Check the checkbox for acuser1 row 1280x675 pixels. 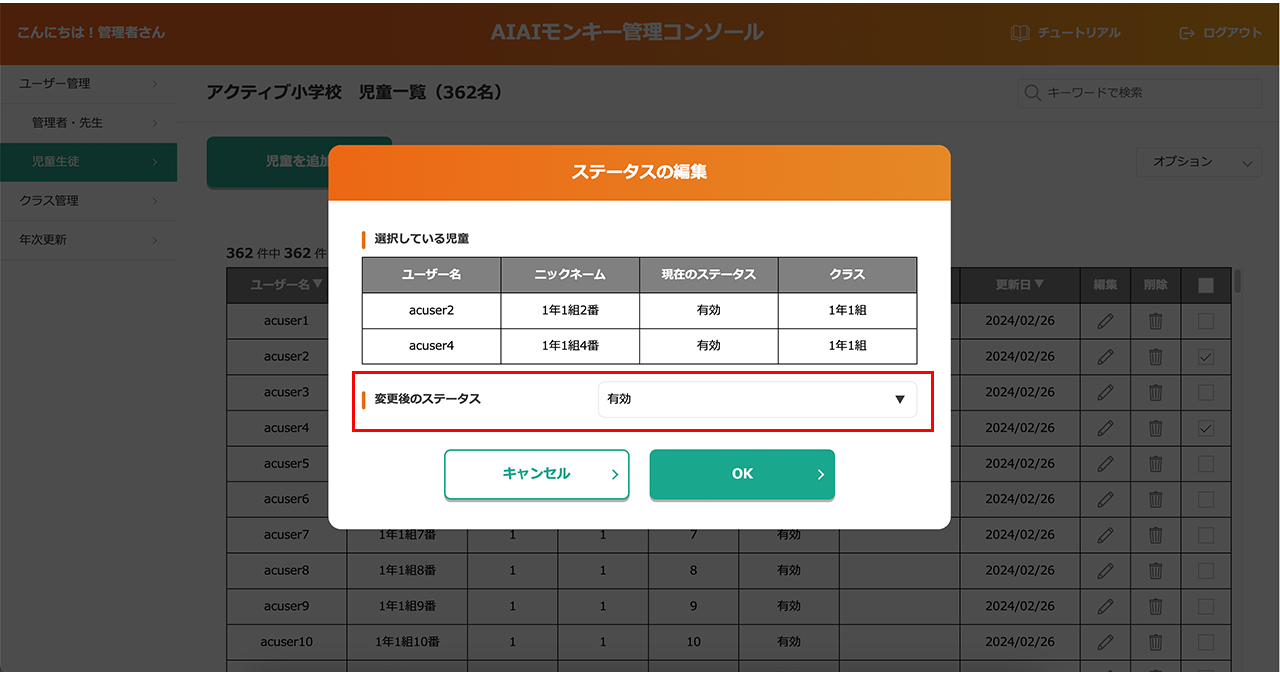pyautogui.click(x=1206, y=321)
